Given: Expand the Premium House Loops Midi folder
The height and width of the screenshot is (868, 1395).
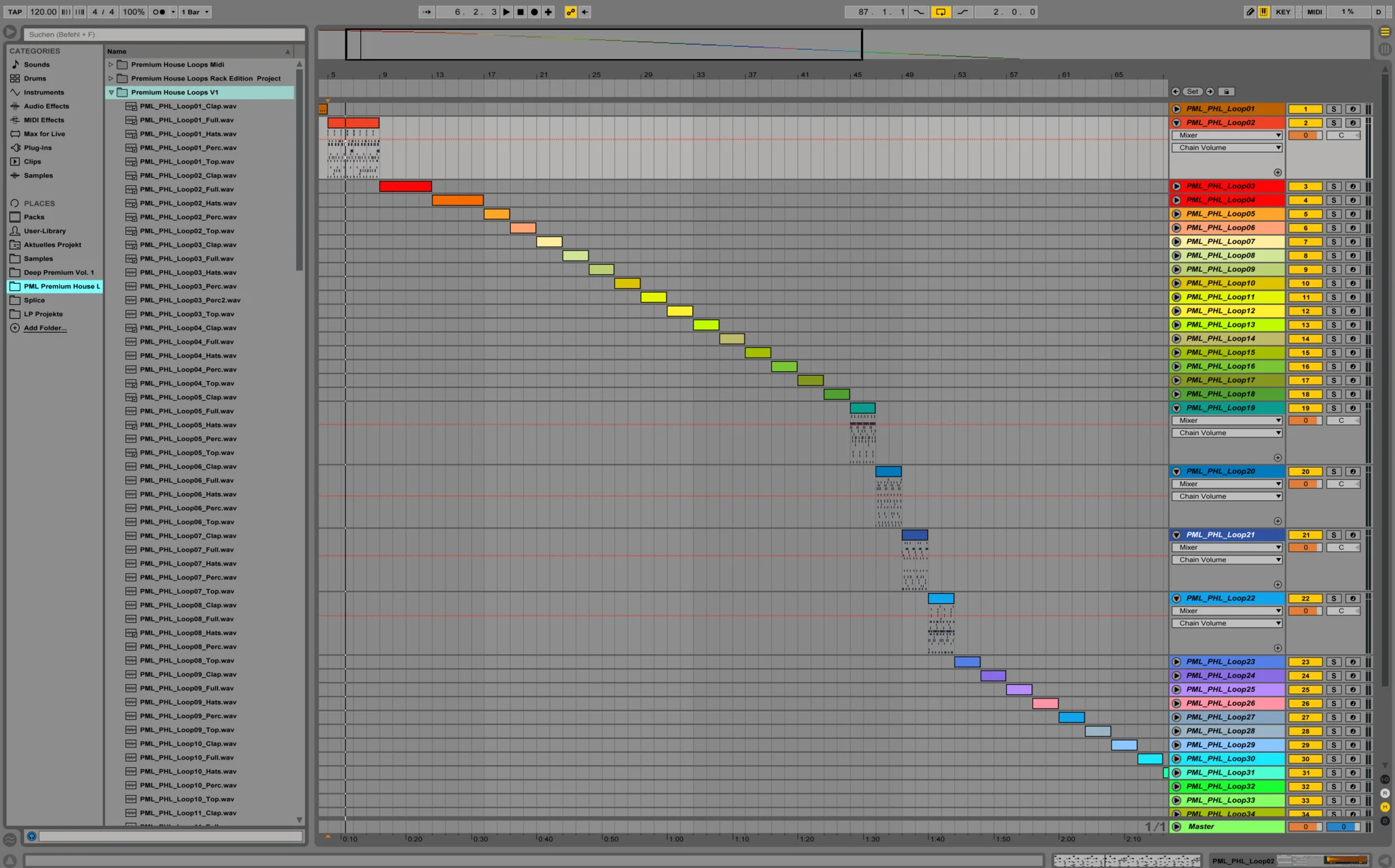Looking at the screenshot, I should click(111, 65).
